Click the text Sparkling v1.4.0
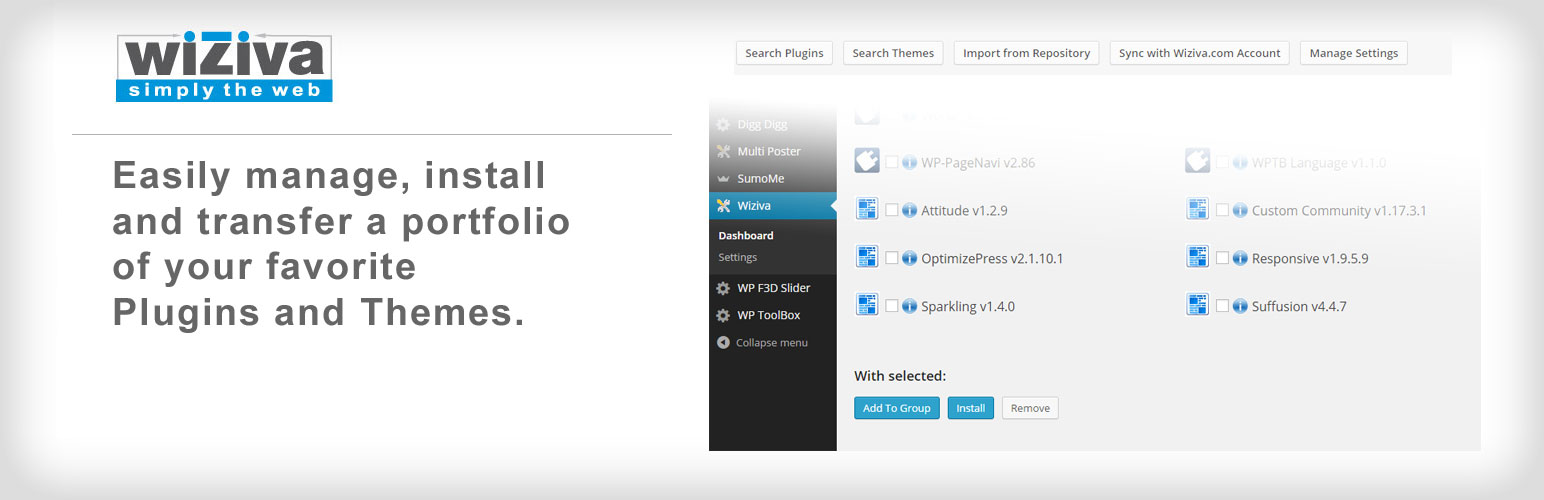1544x500 pixels. coord(968,307)
